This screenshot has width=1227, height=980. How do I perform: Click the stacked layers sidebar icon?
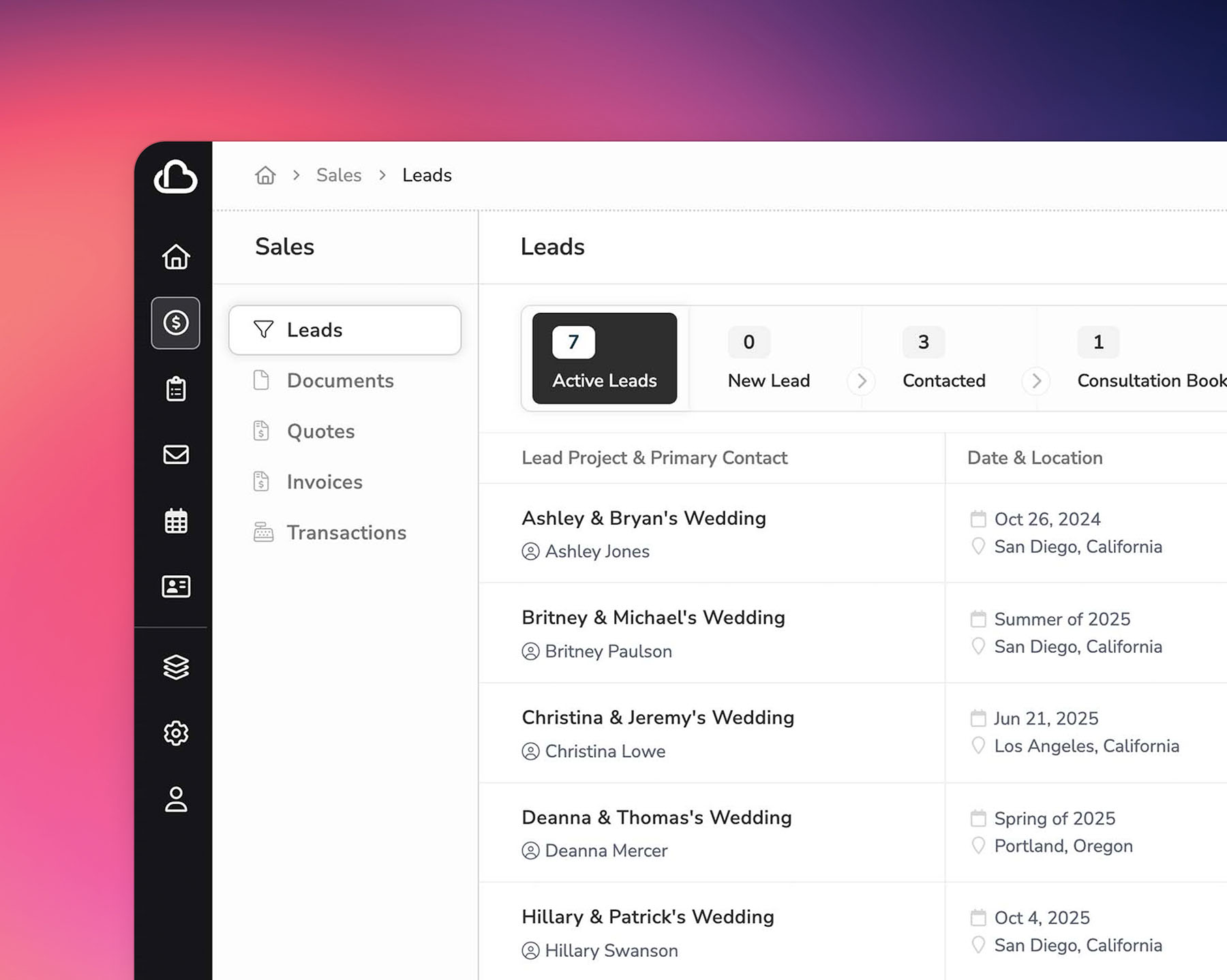(x=176, y=667)
